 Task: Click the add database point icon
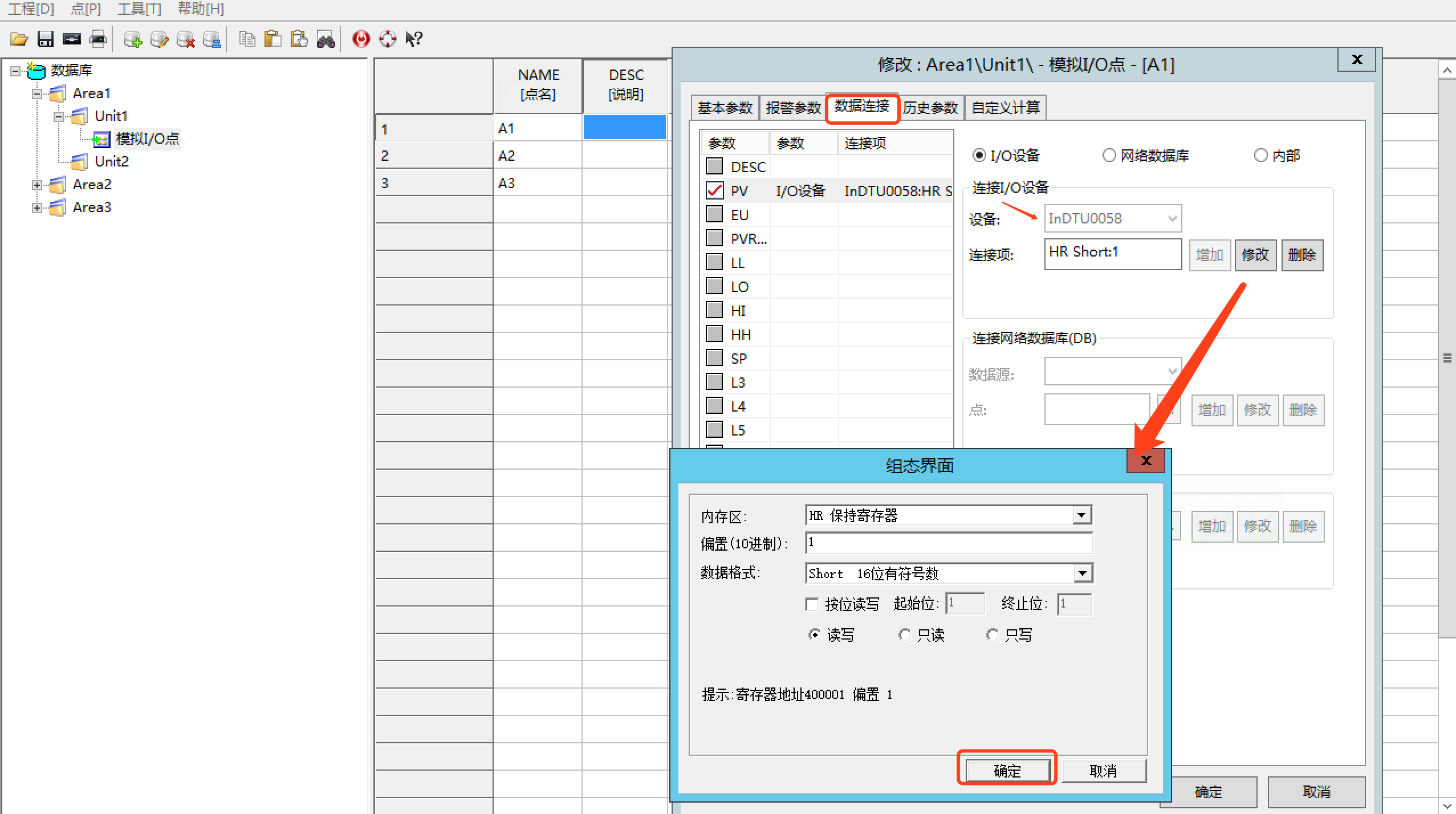click(133, 39)
